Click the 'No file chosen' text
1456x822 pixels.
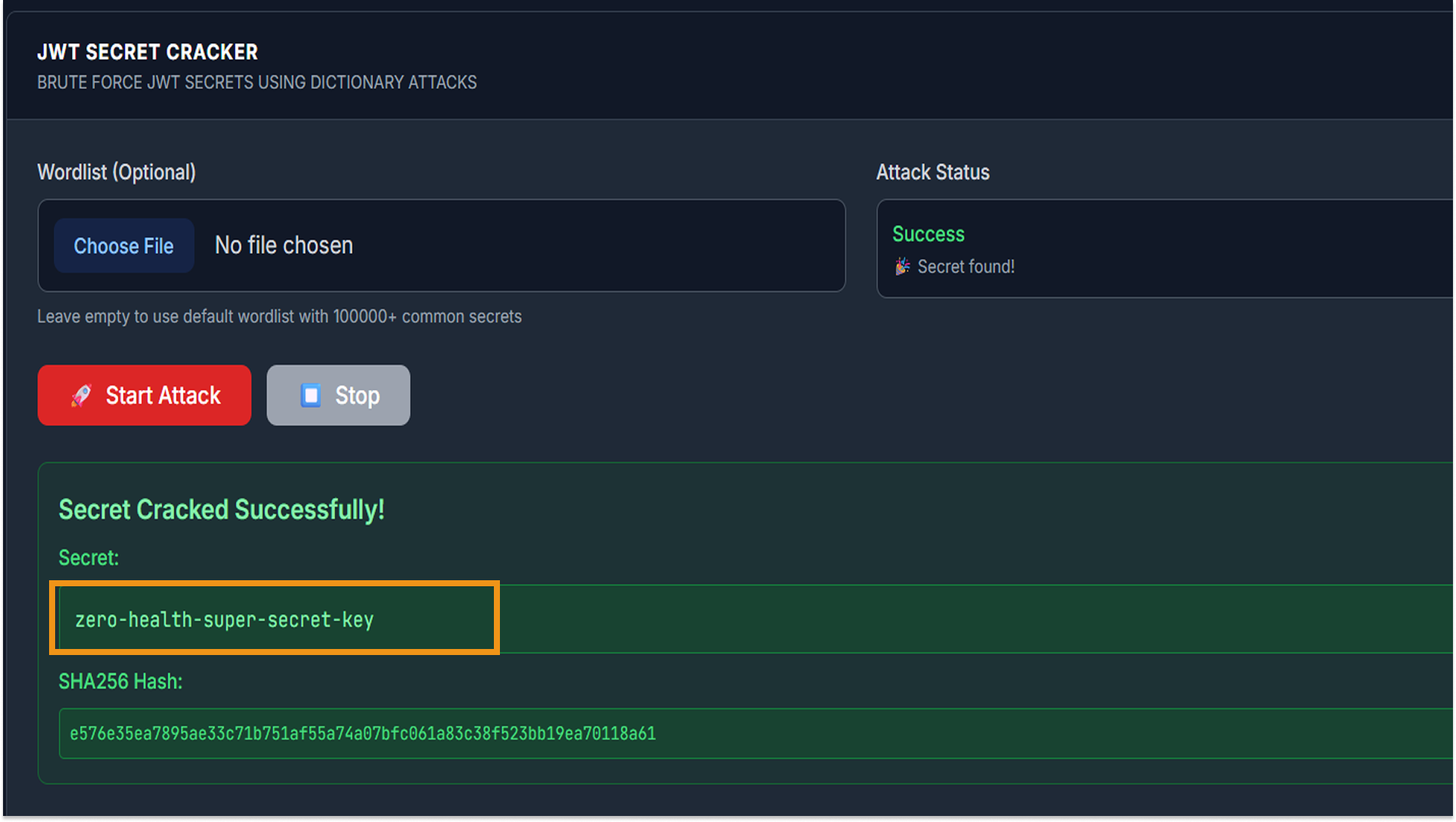tap(284, 246)
